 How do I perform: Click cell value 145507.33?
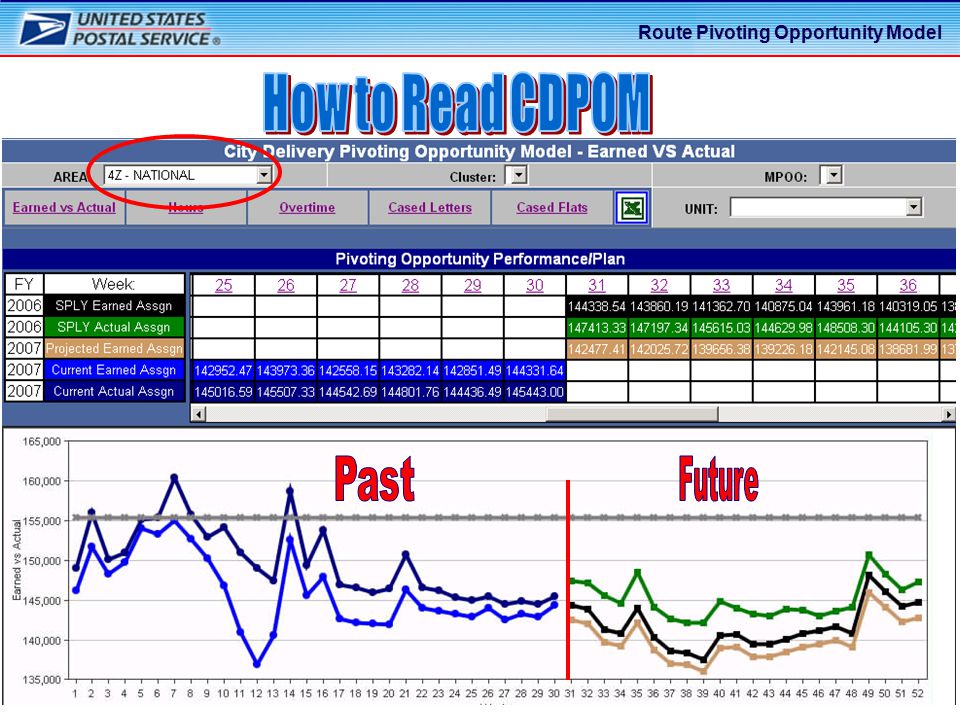pos(286,392)
